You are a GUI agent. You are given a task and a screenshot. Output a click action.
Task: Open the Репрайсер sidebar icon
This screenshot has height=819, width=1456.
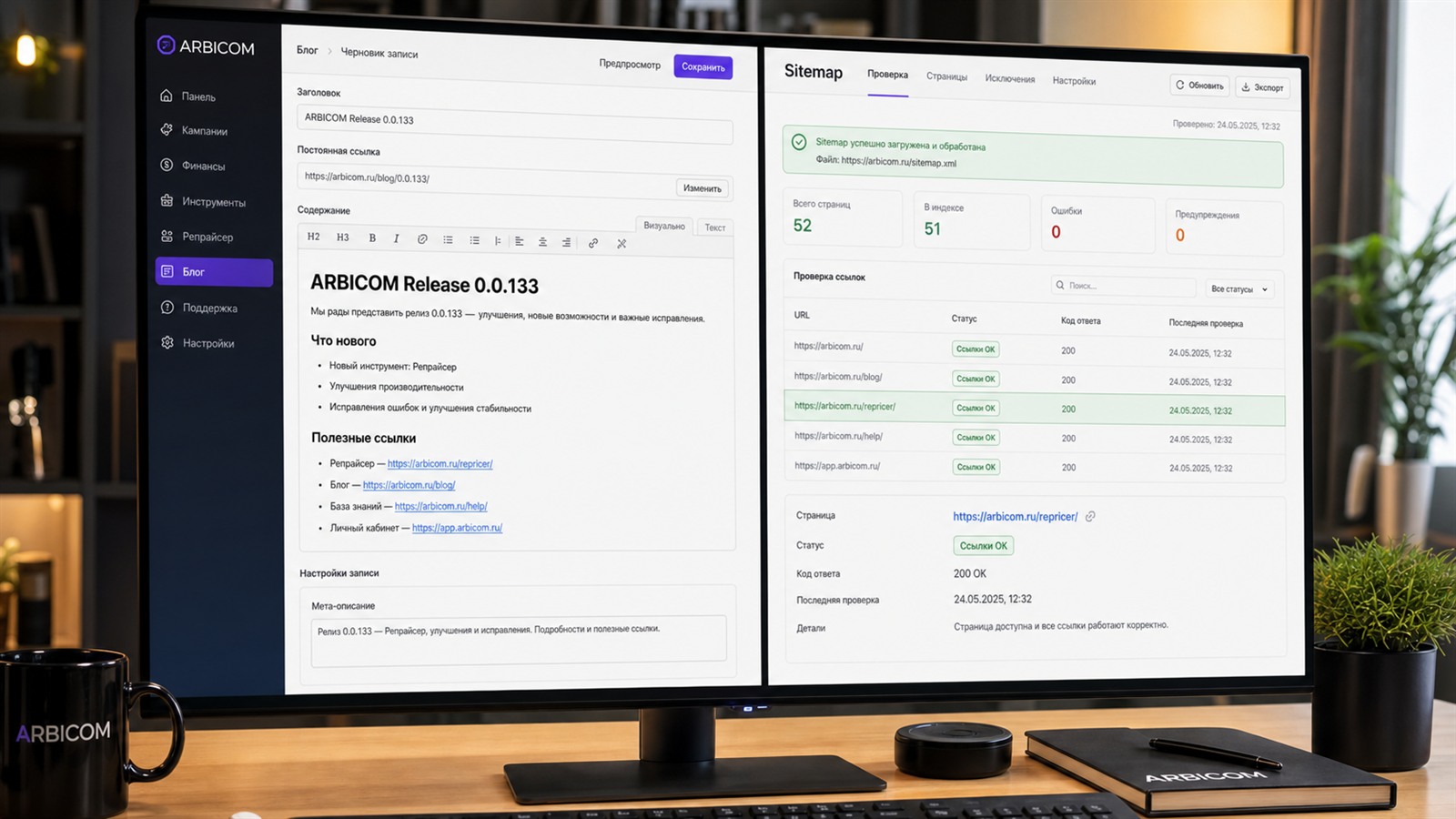tap(167, 236)
